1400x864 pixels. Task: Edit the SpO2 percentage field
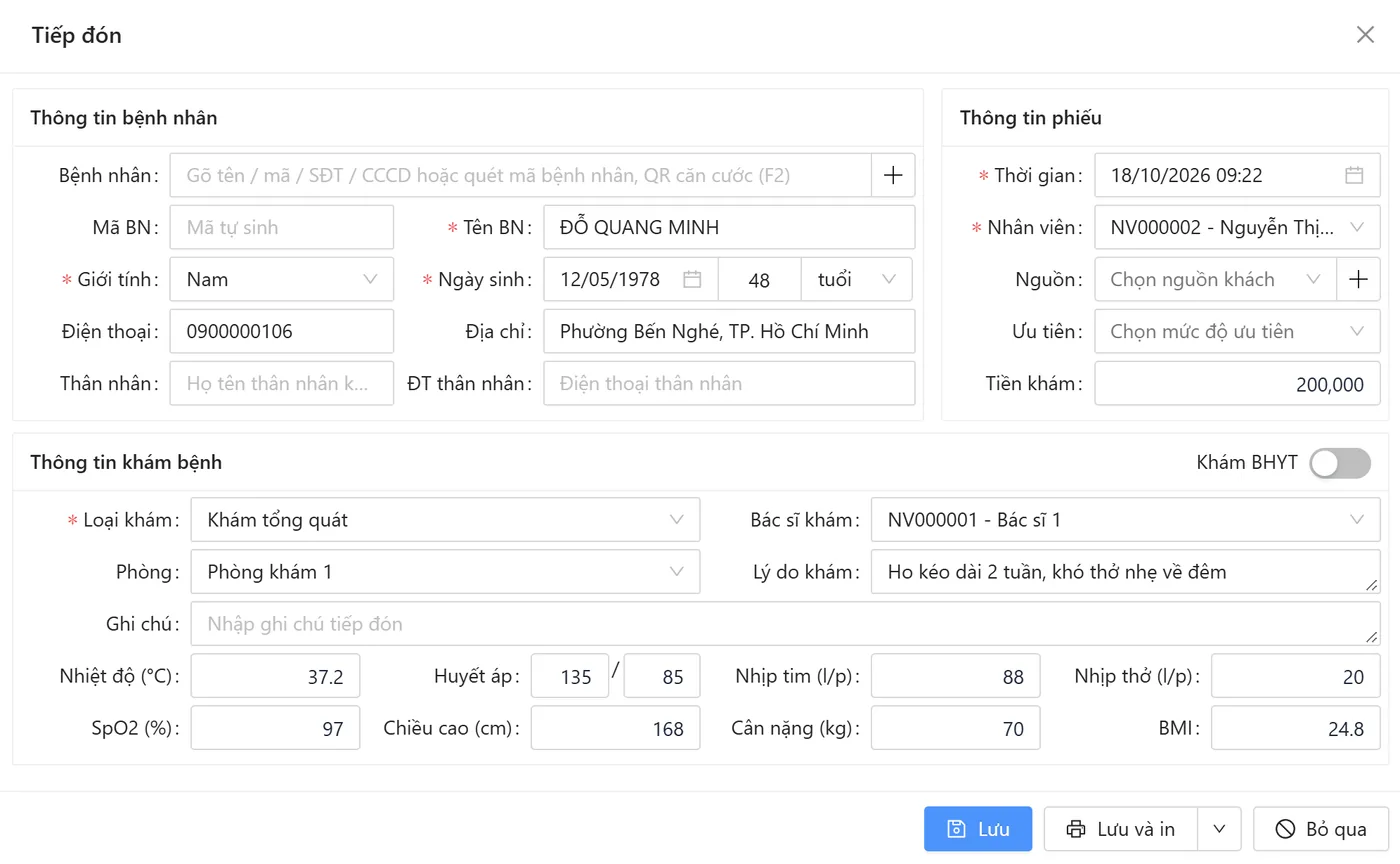tap(275, 728)
